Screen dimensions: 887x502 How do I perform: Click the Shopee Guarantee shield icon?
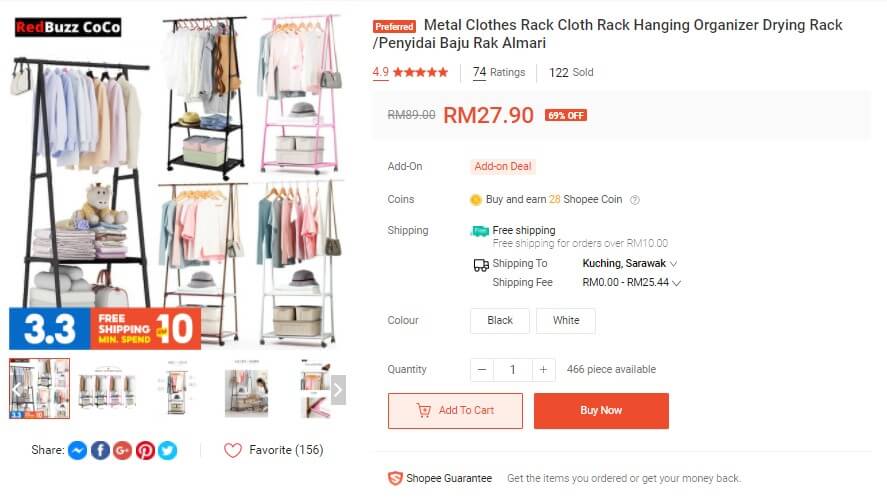(x=395, y=478)
